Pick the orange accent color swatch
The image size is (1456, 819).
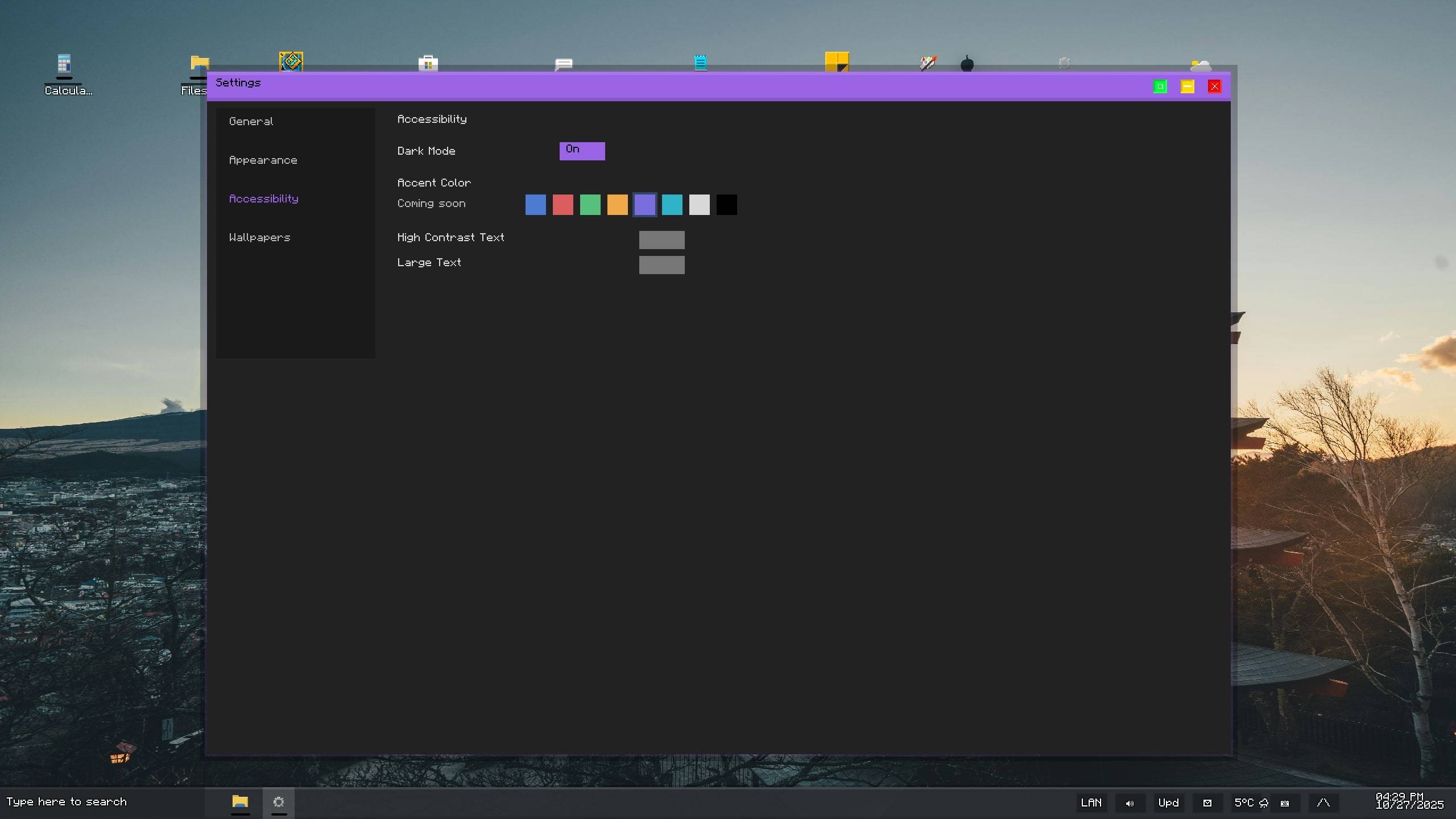(x=617, y=204)
